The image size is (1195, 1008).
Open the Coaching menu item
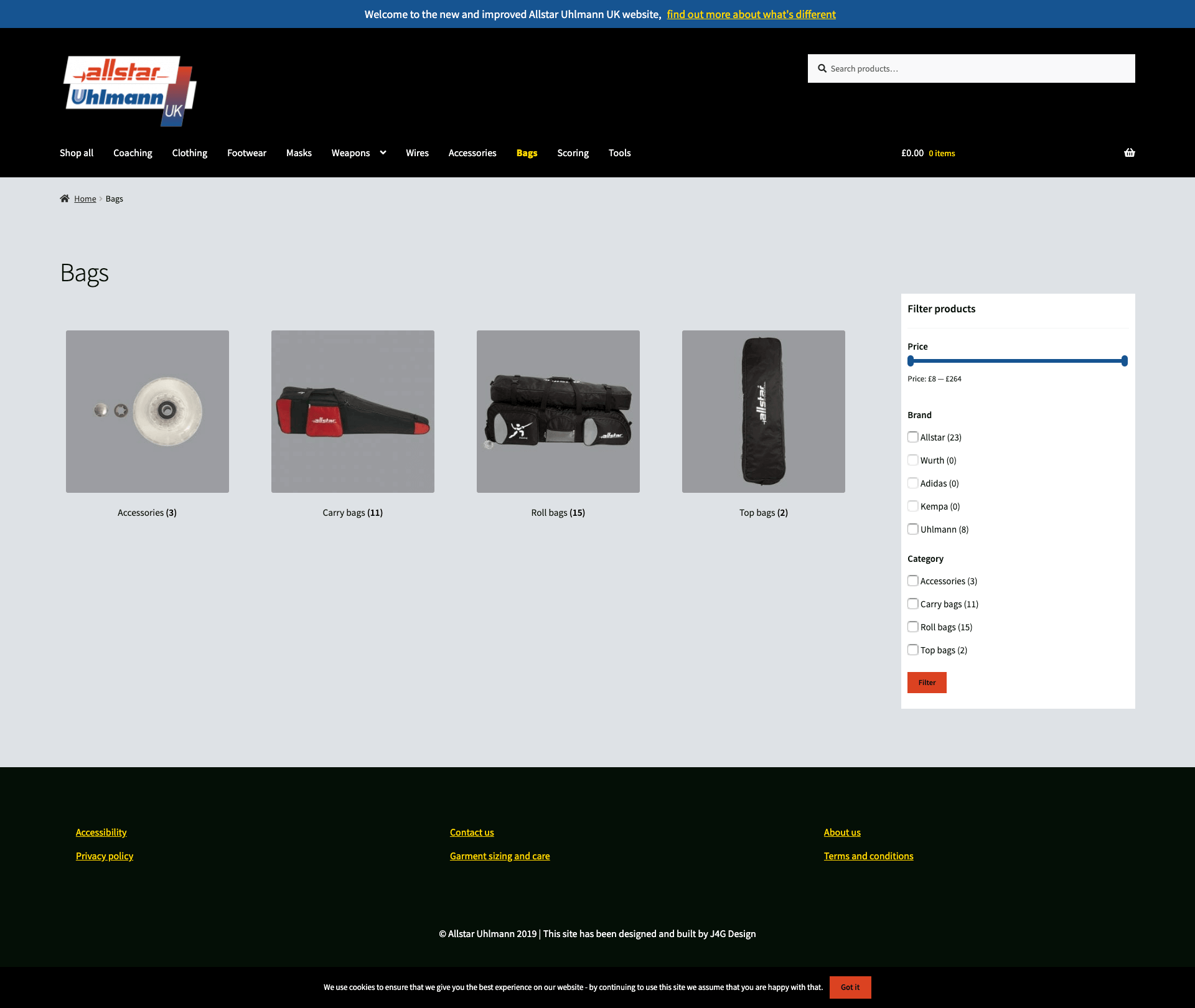tap(133, 153)
